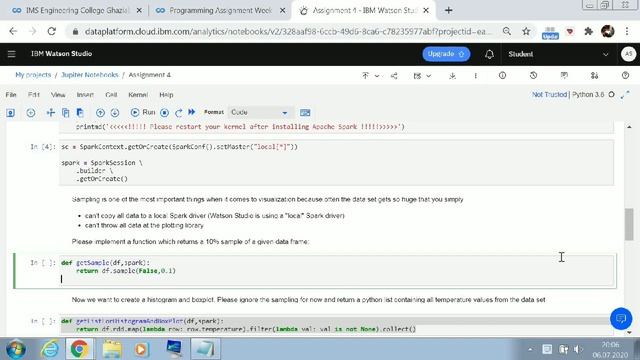
Task: Expand the chevron next to publish icon
Action: coord(377,76)
